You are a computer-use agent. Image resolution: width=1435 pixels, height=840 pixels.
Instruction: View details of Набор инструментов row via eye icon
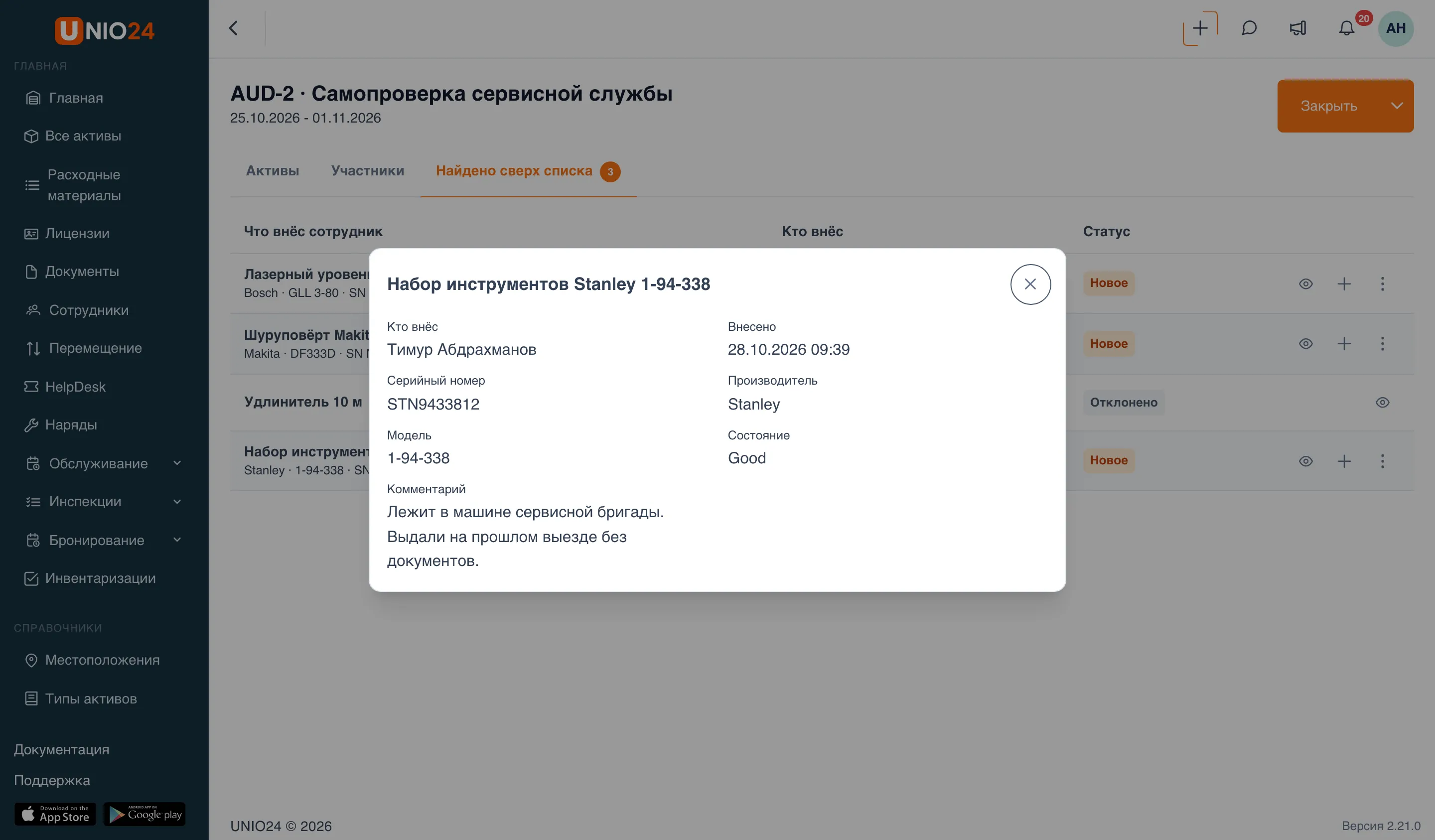pos(1306,461)
